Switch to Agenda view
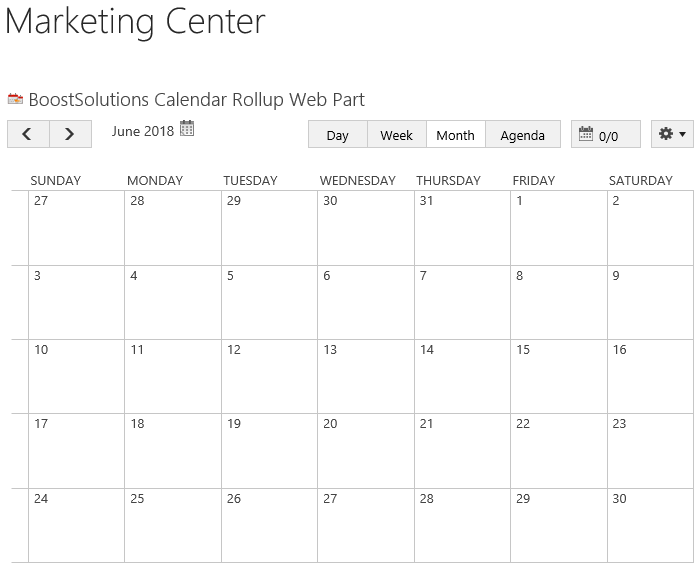This screenshot has height=566, width=697. click(x=523, y=134)
